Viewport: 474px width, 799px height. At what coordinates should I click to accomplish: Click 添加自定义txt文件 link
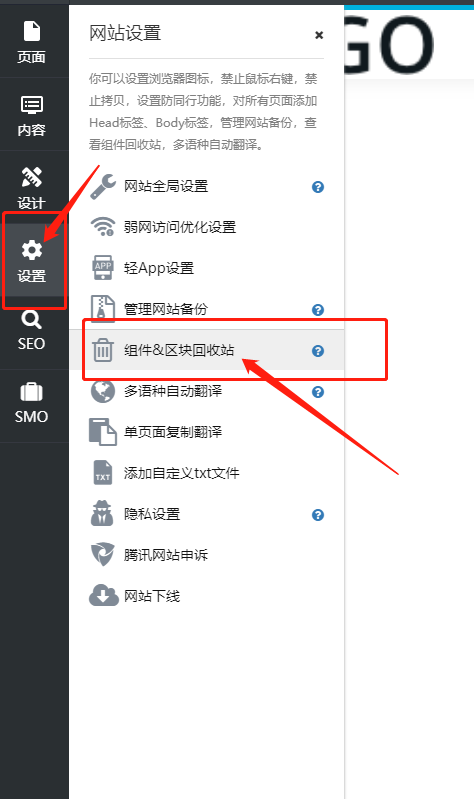pyautogui.click(x=181, y=473)
